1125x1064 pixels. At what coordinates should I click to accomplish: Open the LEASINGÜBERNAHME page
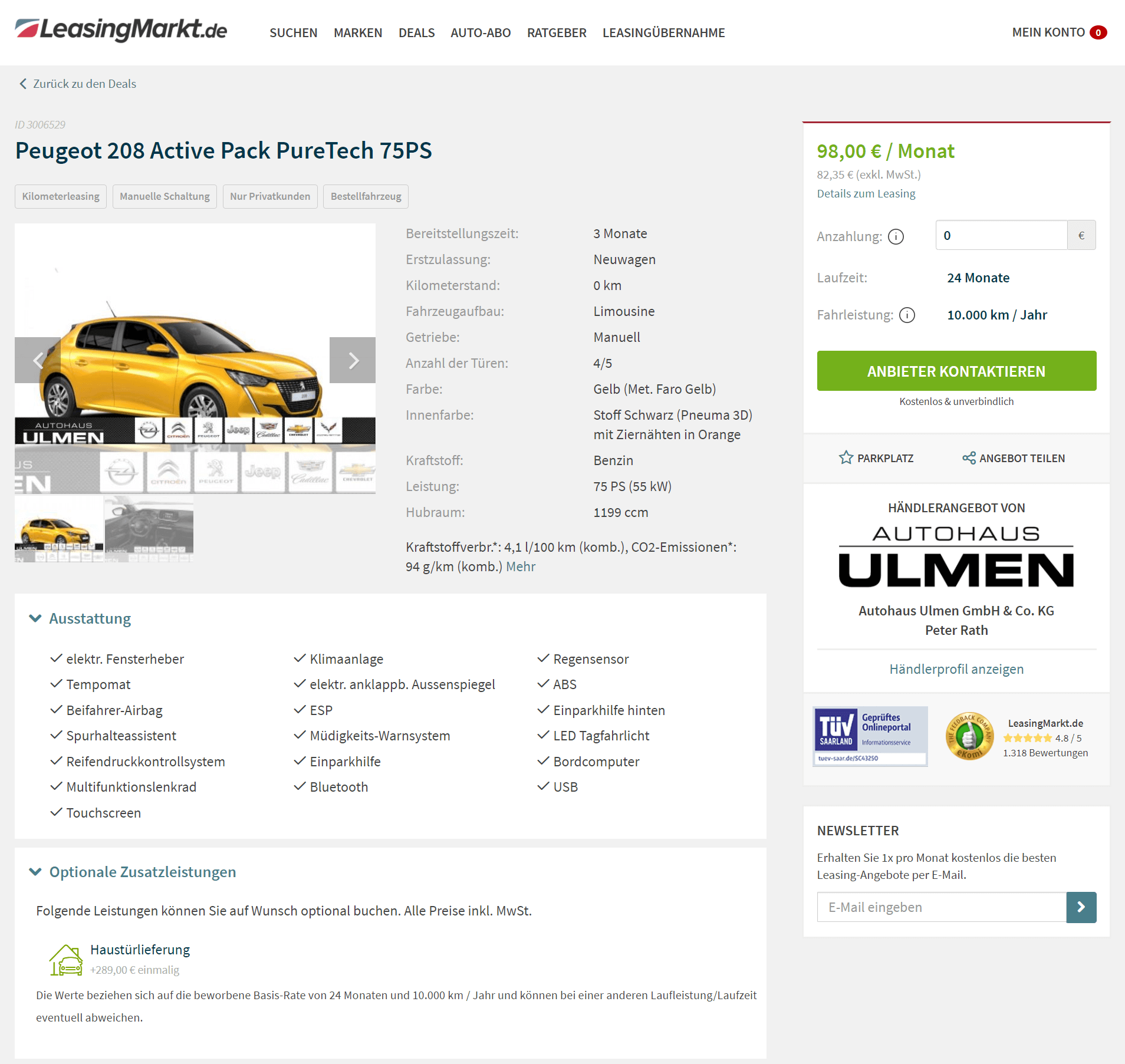(x=663, y=33)
